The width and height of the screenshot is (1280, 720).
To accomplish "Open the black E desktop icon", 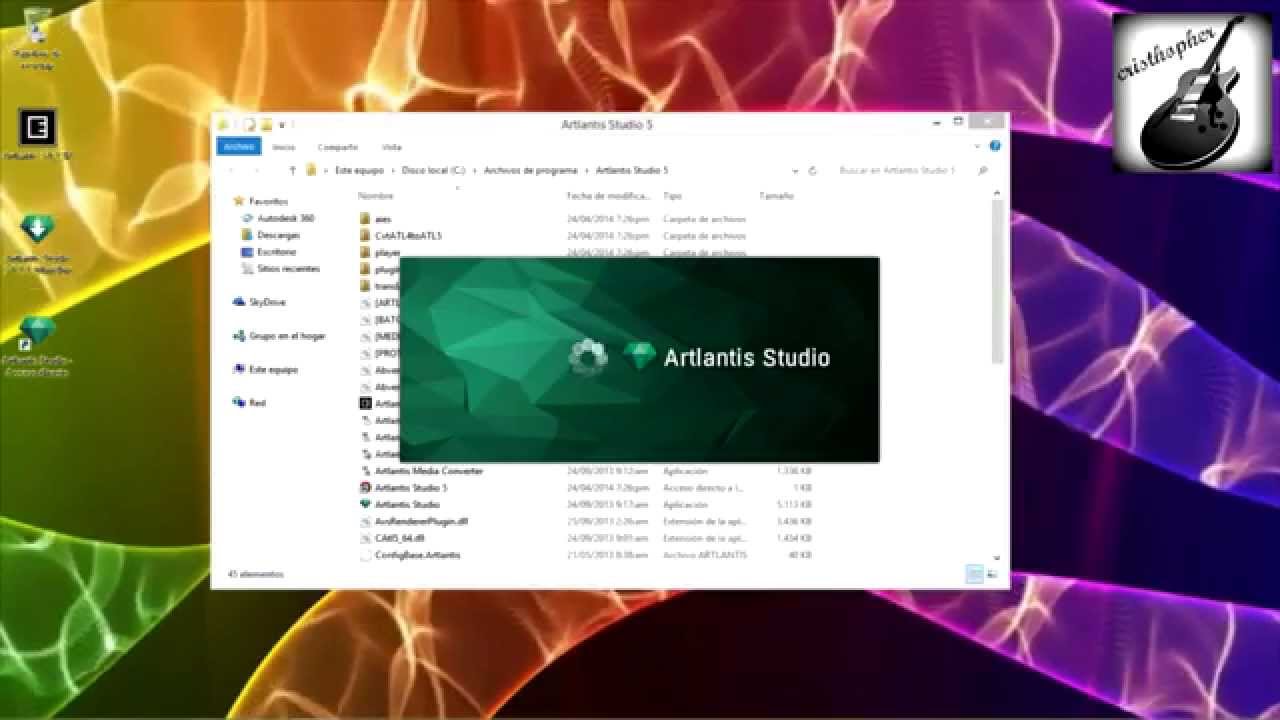I will click(38, 127).
